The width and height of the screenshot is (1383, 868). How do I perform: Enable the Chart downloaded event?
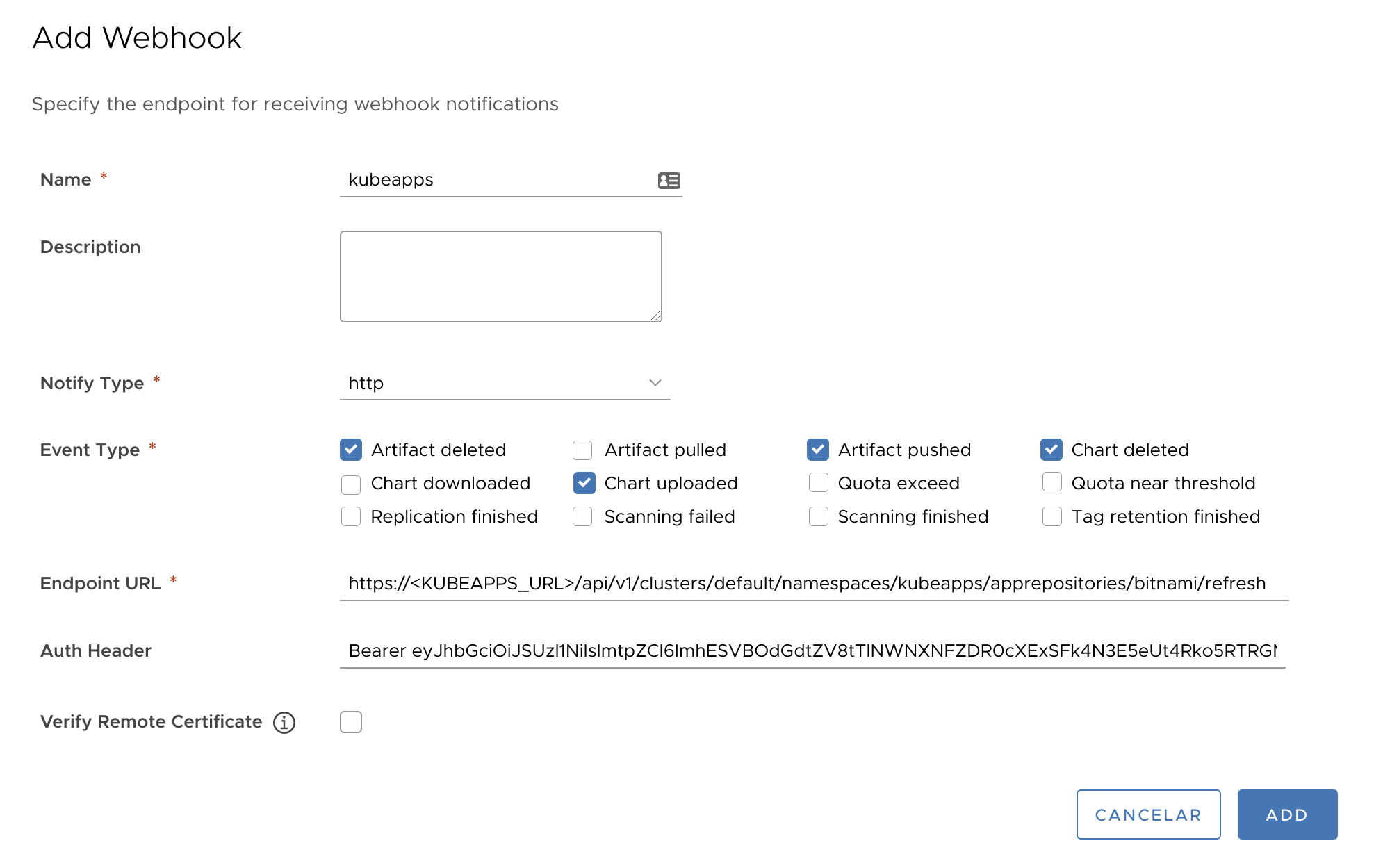(351, 483)
